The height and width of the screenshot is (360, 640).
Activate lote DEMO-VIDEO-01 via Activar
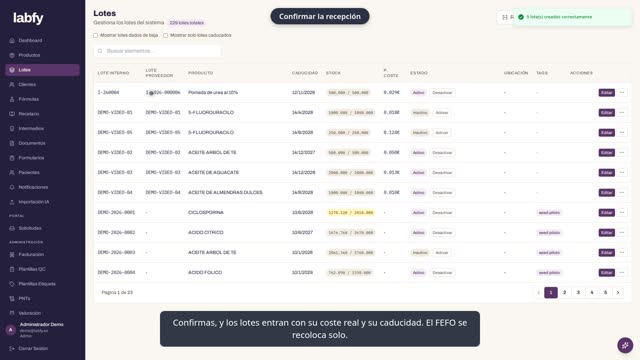tap(442, 113)
